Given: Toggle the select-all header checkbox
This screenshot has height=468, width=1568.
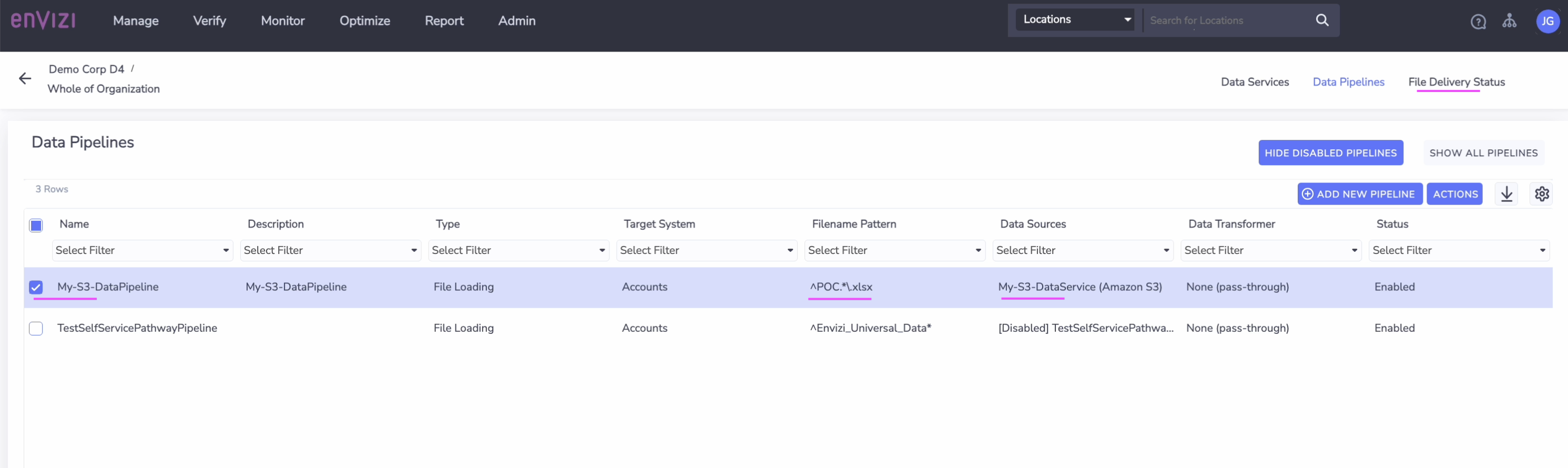Looking at the screenshot, I should click(x=36, y=225).
